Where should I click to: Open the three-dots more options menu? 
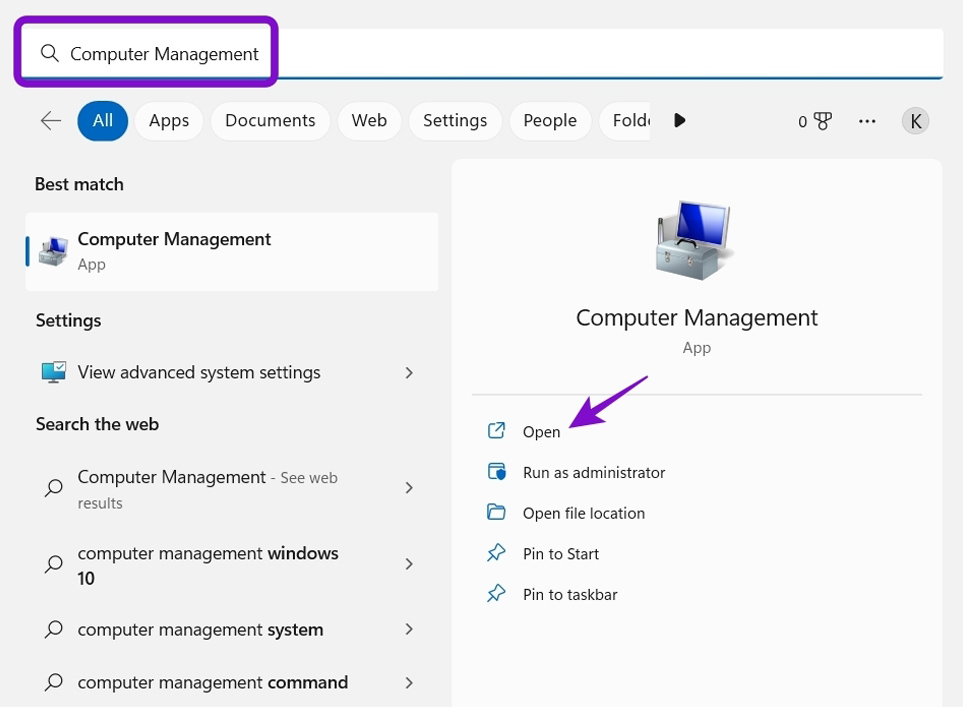point(867,121)
